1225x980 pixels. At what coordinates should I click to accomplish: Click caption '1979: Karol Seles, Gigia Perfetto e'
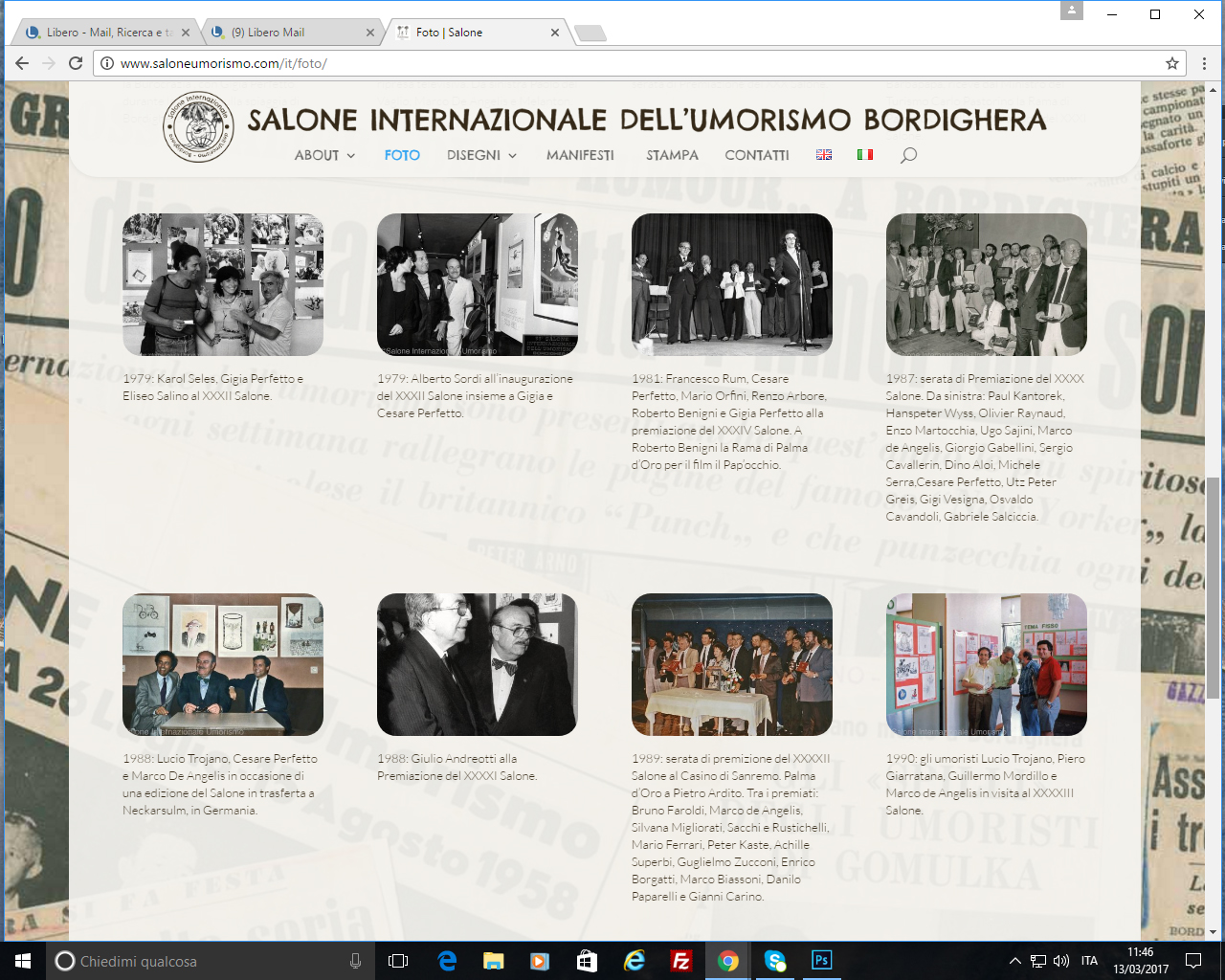tap(212, 379)
